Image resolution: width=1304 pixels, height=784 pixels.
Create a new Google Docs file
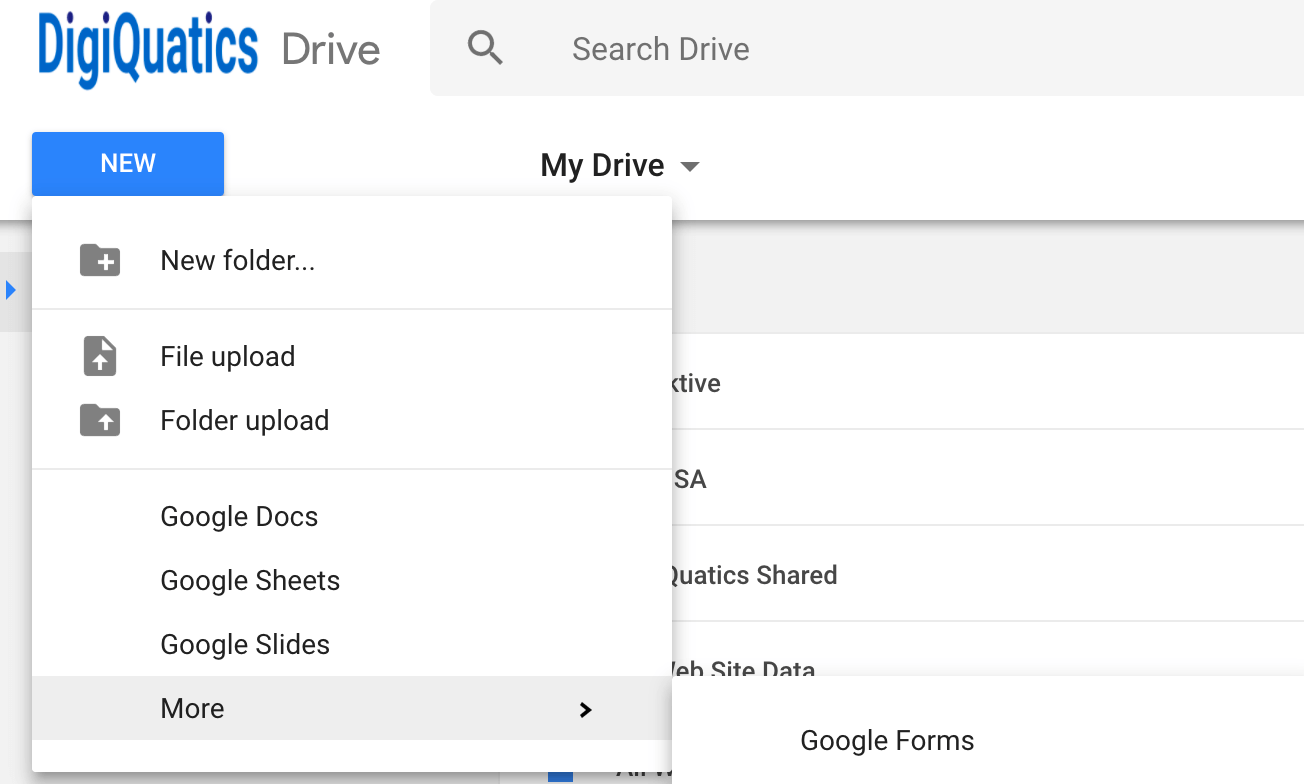pyautogui.click(x=352, y=517)
